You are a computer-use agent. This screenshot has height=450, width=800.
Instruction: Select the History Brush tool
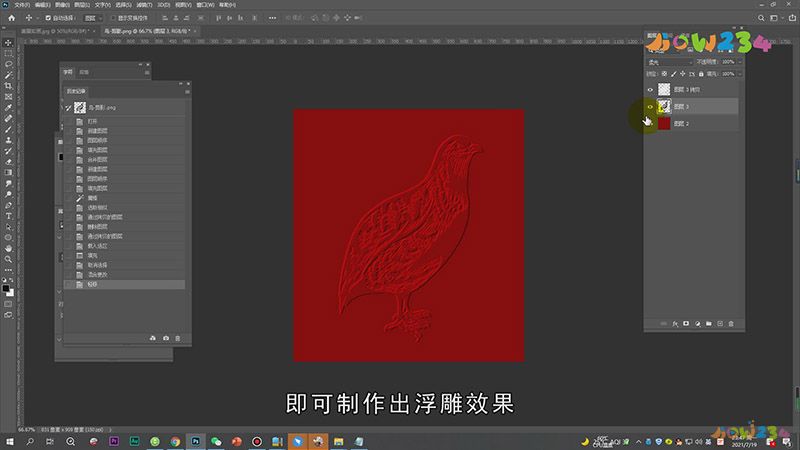(8, 151)
